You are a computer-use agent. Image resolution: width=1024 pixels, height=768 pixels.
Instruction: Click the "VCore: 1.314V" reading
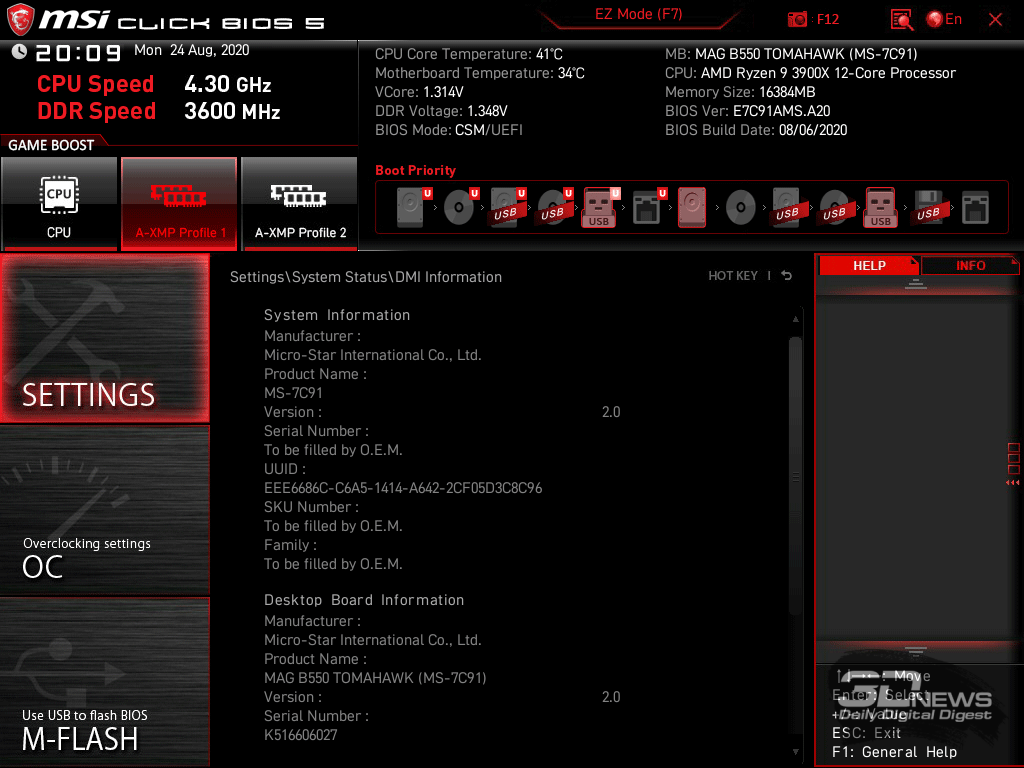point(419,92)
